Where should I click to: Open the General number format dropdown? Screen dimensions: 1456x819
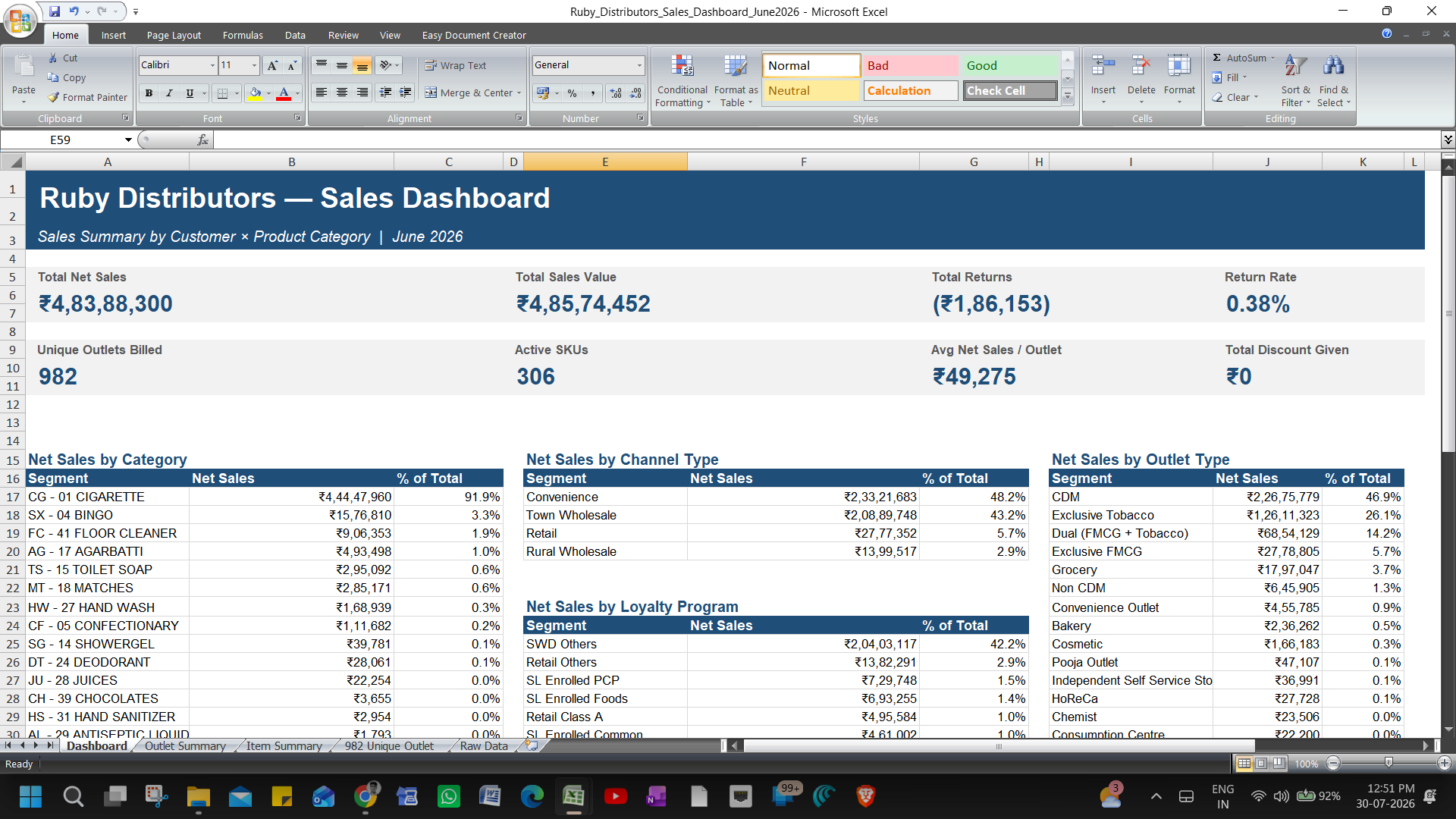pos(639,65)
